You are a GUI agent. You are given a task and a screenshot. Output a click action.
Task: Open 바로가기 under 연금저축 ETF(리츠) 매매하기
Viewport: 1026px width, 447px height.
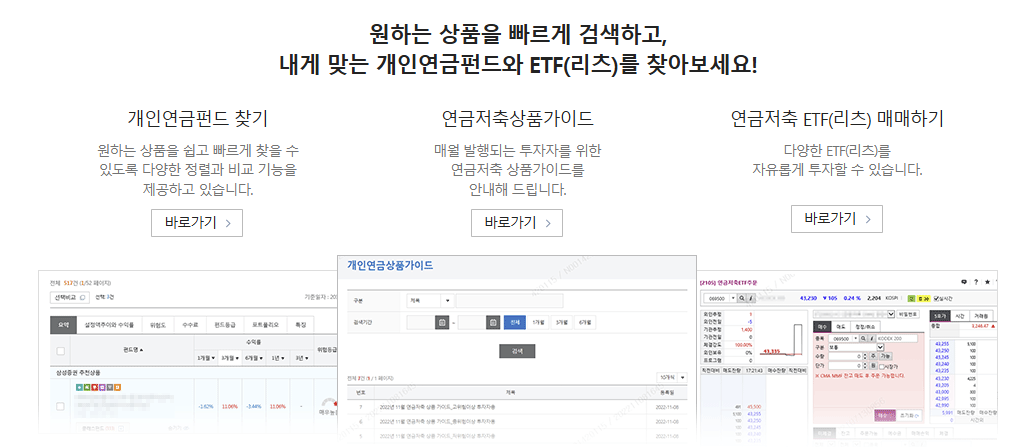click(x=837, y=219)
